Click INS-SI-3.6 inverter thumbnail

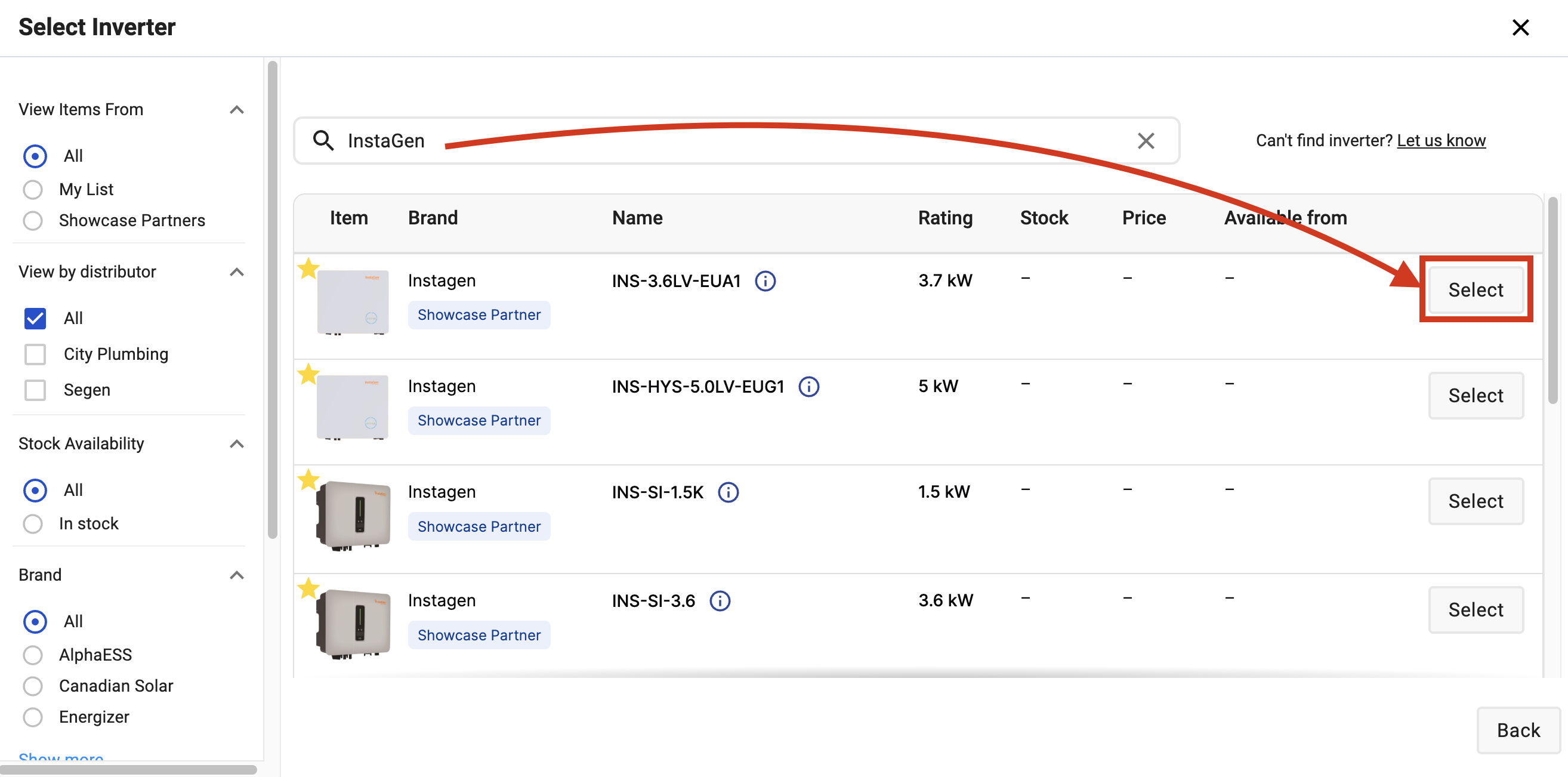pos(353,624)
